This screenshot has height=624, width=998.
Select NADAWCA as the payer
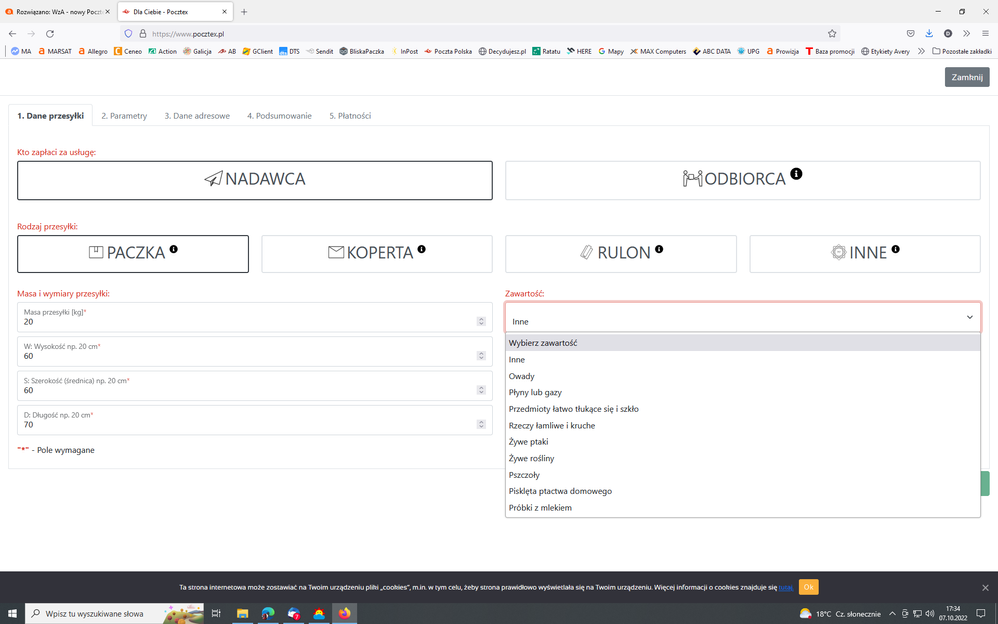click(x=255, y=180)
